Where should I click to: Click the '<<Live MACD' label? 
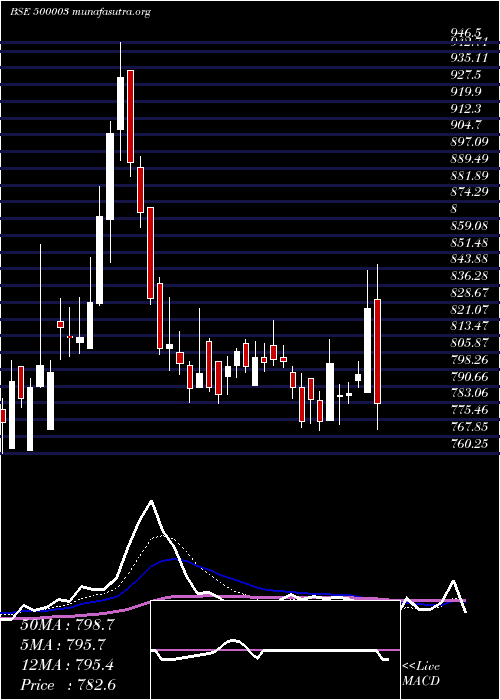click(421, 674)
